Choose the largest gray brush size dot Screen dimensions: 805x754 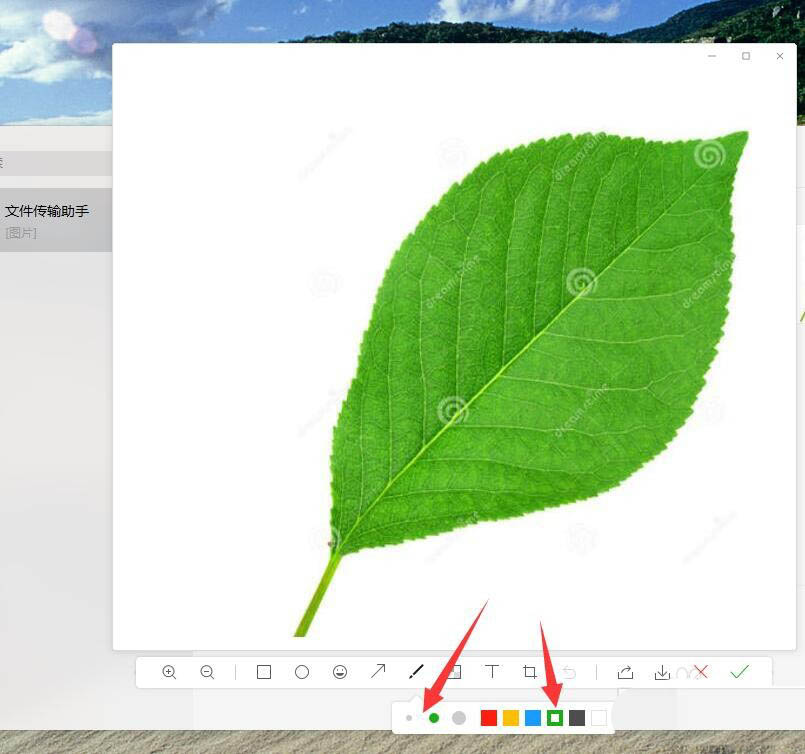459,718
